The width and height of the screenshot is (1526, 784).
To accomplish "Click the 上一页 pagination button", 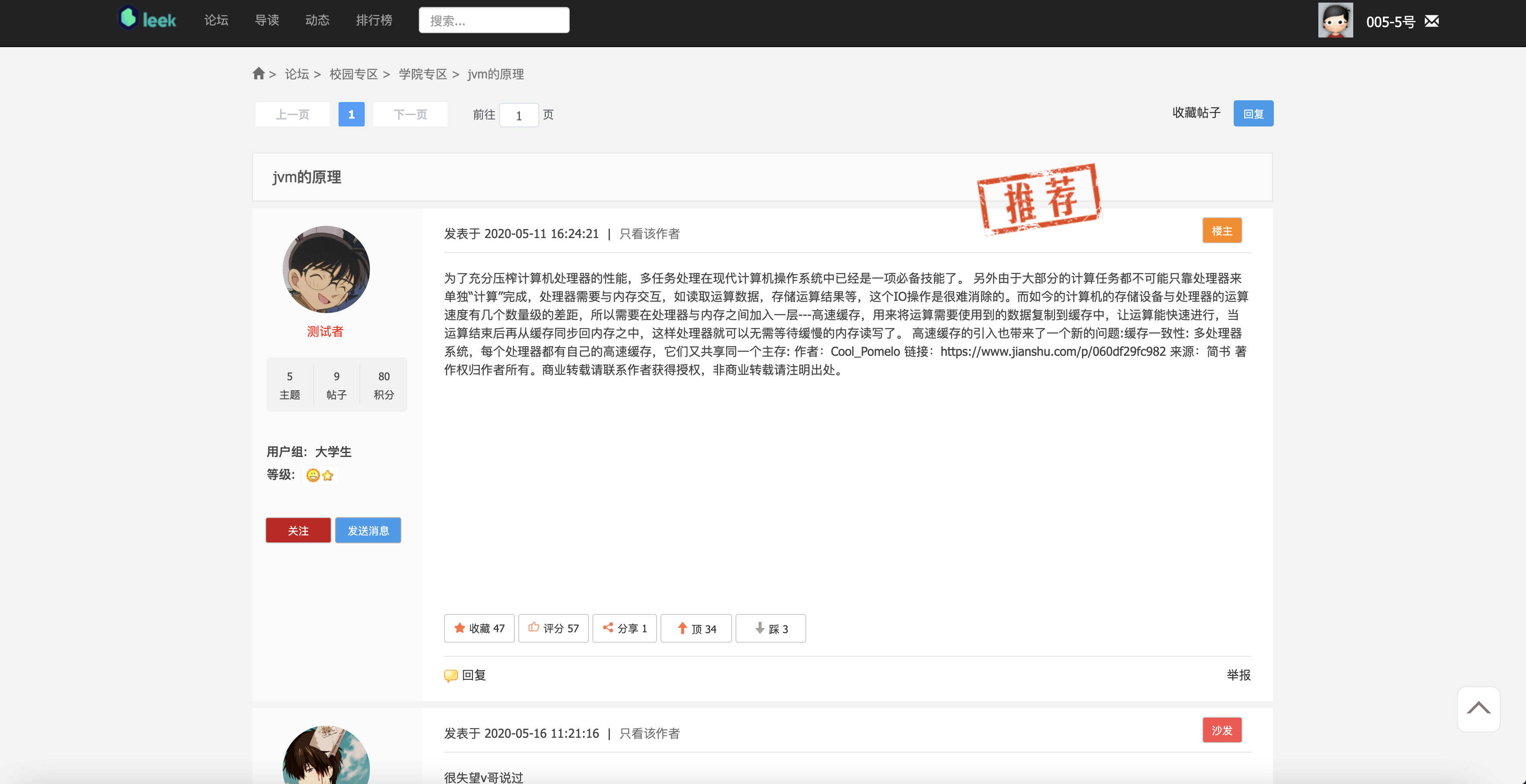I will [x=293, y=114].
